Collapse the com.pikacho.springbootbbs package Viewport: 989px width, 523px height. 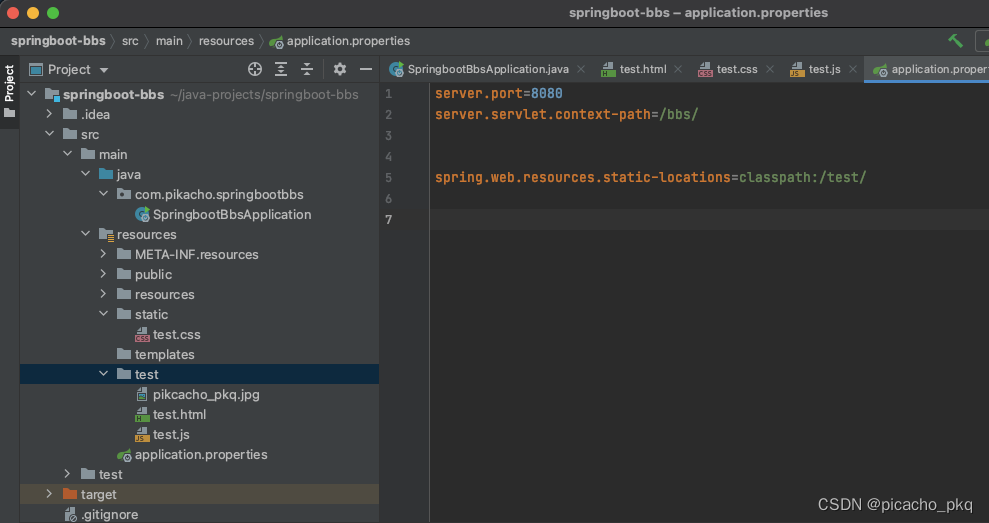(103, 194)
